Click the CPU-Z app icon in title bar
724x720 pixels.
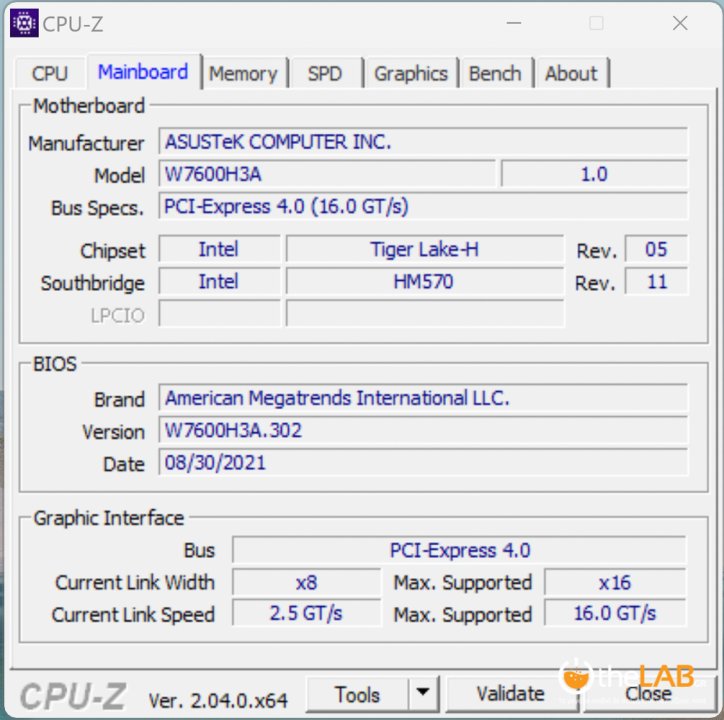click(24, 23)
